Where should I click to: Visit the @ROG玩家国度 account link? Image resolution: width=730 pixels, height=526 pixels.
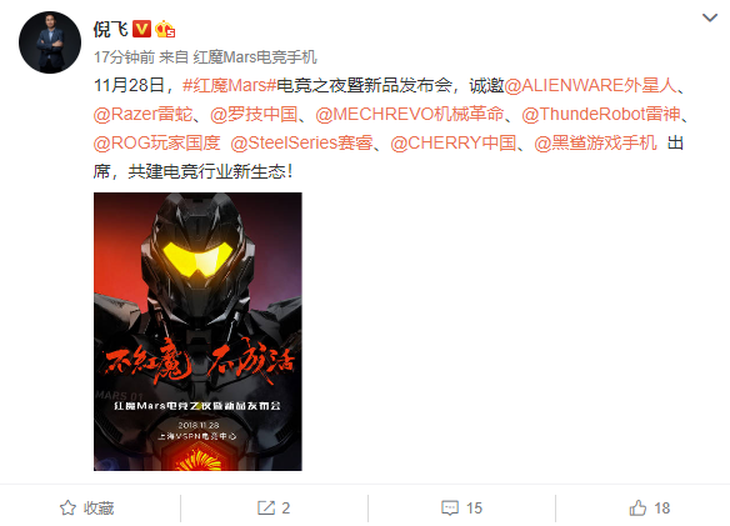pos(157,143)
